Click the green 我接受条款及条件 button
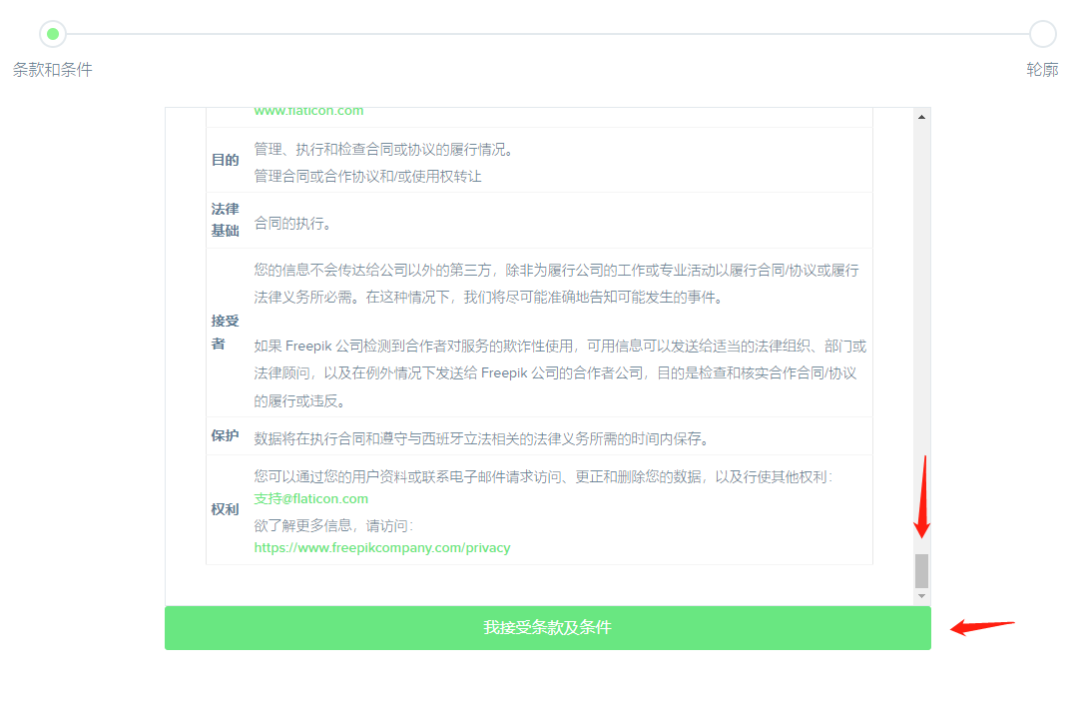Image resolution: width=1080 pixels, height=707 pixels. click(547, 628)
